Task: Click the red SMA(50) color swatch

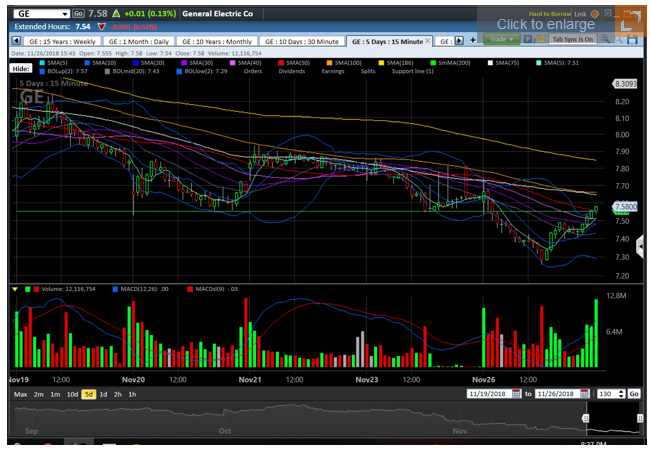Action: 281,63
